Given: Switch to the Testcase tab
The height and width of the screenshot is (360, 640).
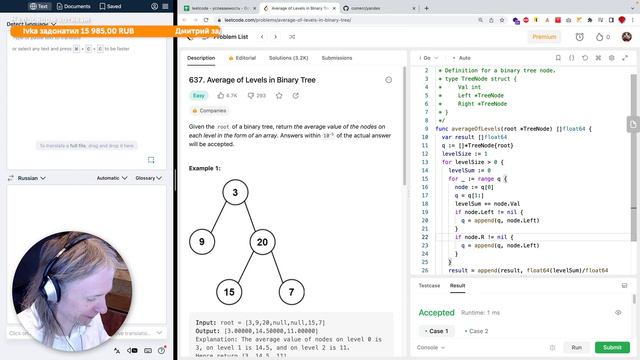Looking at the screenshot, I should pos(429,286).
